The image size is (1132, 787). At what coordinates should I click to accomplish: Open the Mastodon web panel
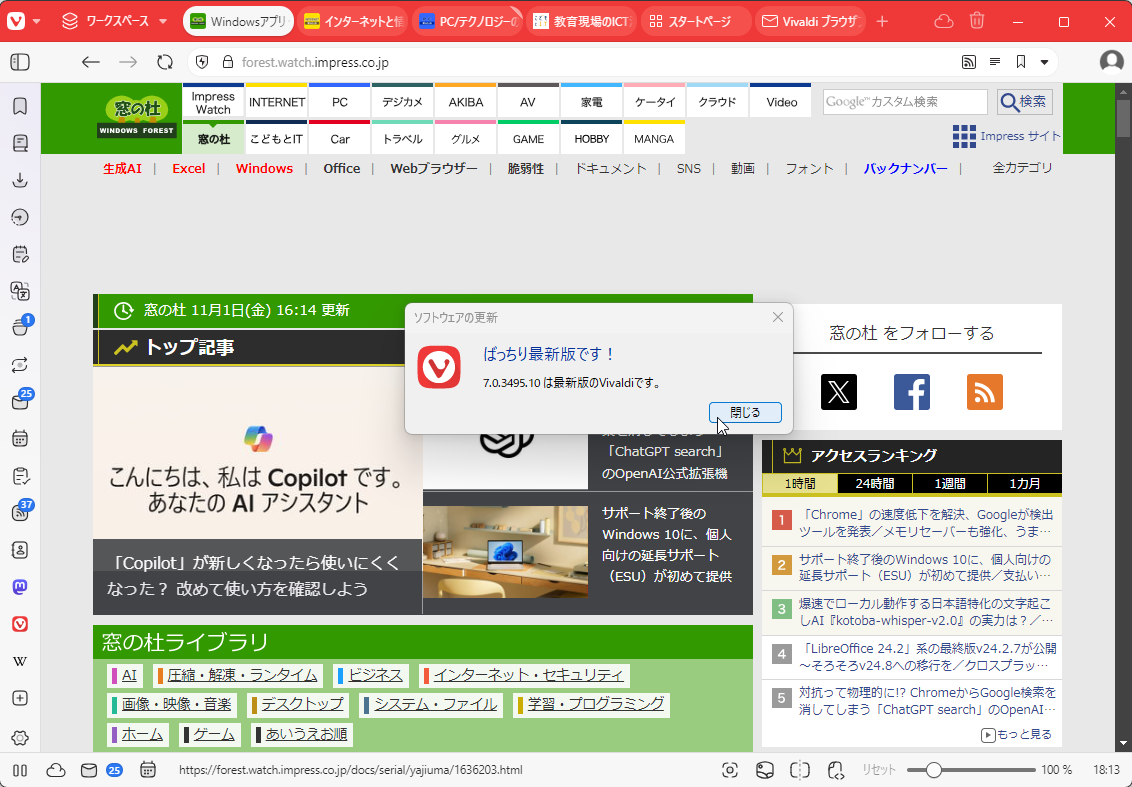[x=19, y=587]
